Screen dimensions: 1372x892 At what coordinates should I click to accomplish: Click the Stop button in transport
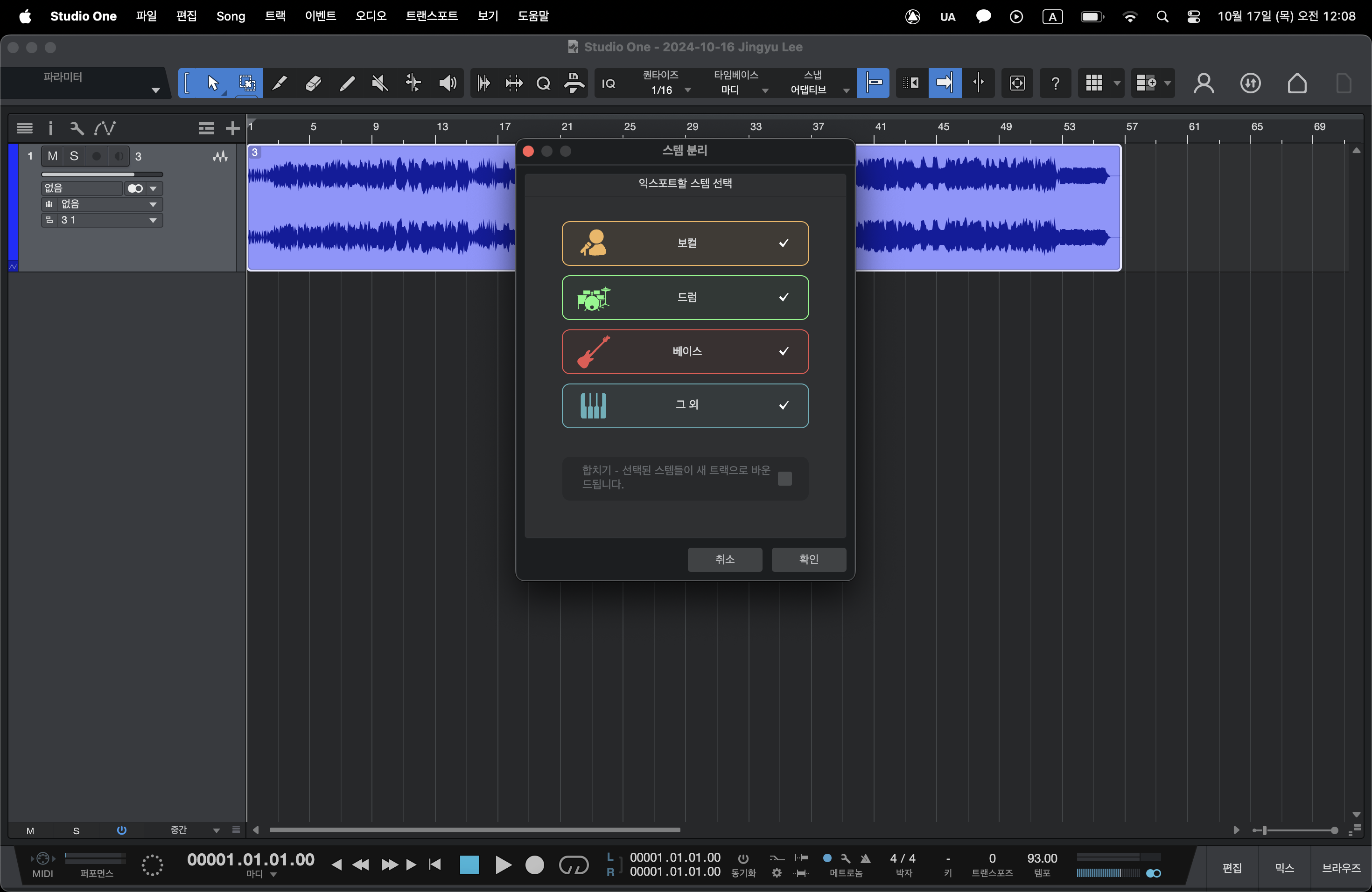[469, 864]
